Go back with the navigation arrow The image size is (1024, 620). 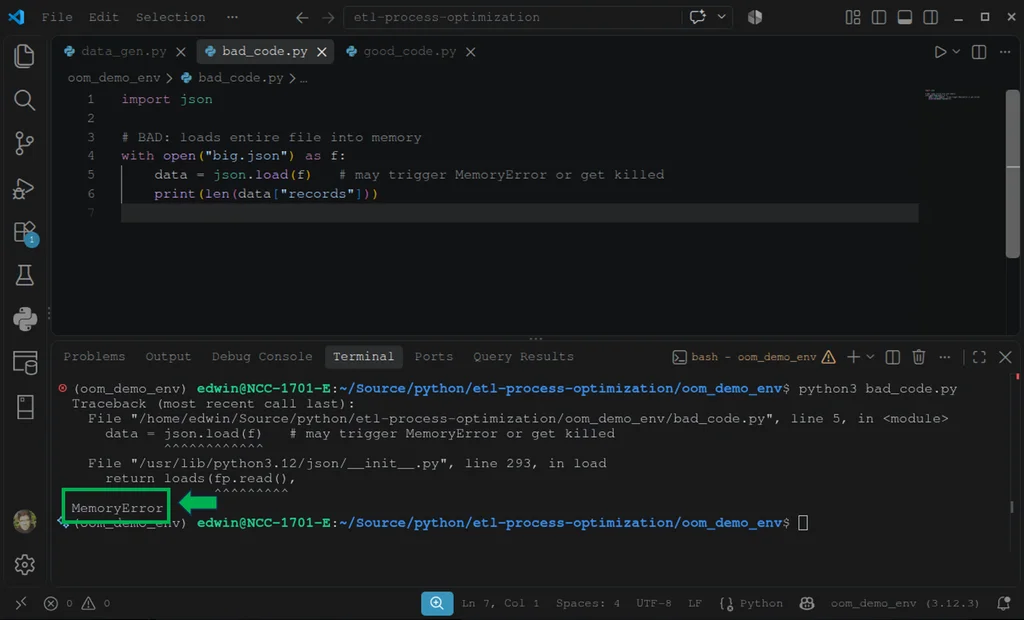(x=302, y=18)
